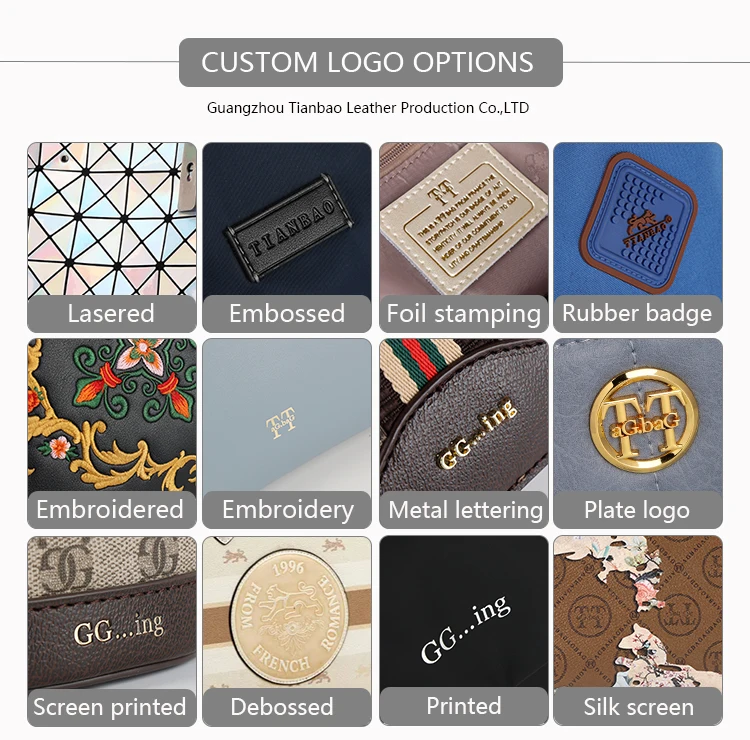Click the Rubber badge caption label

click(x=638, y=314)
